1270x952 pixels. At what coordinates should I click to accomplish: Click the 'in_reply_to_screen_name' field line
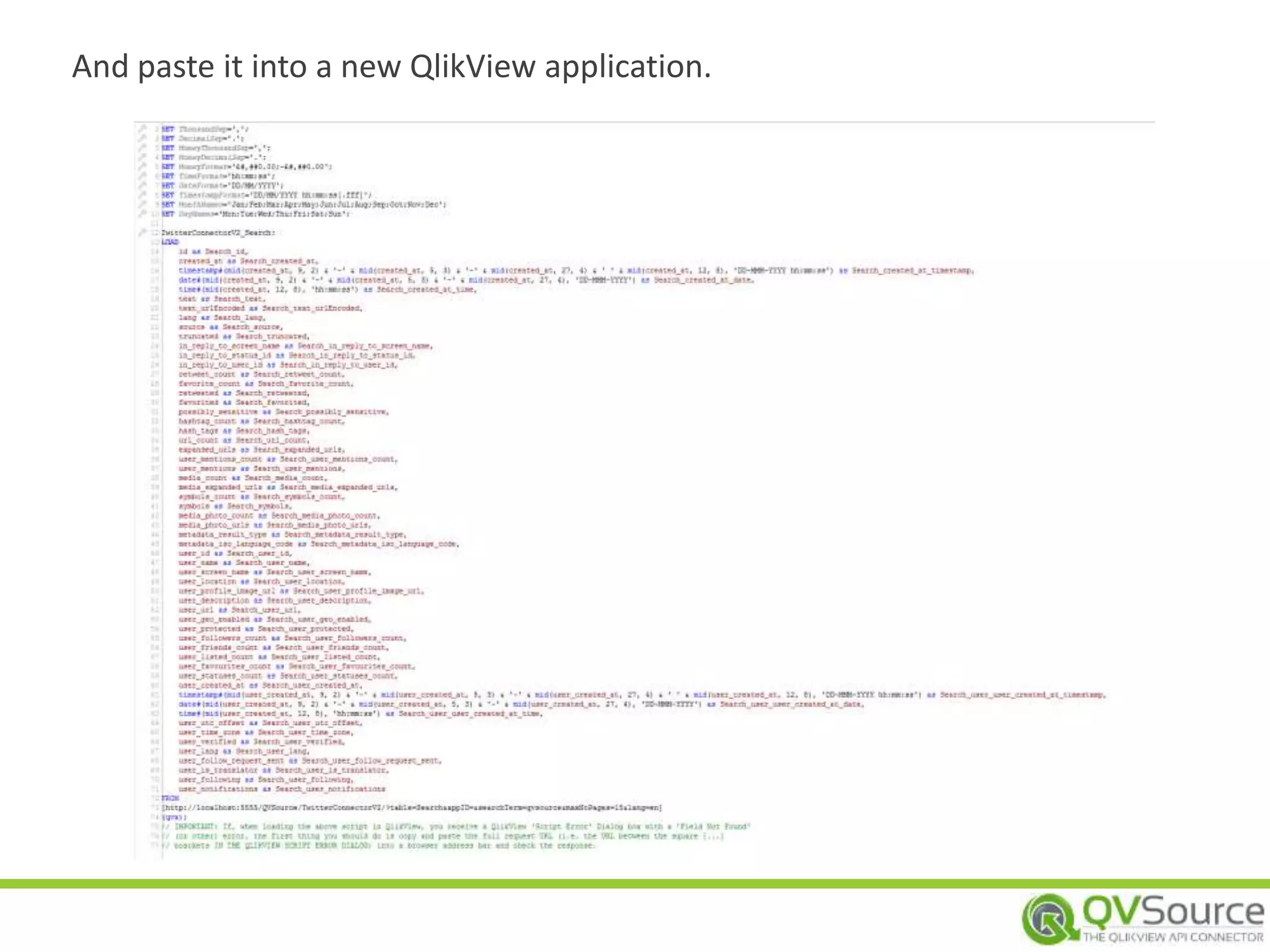[306, 346]
